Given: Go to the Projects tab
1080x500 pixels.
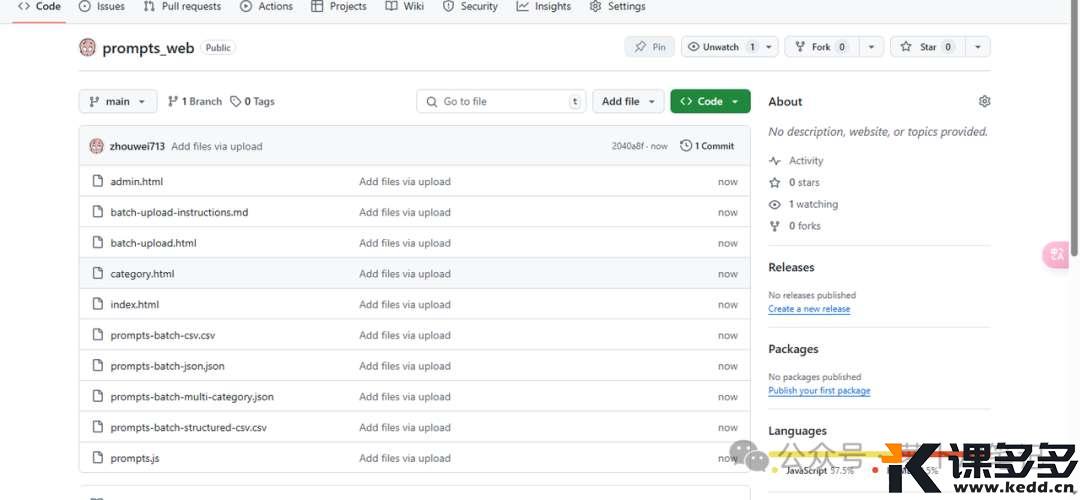Looking at the screenshot, I should point(338,6).
